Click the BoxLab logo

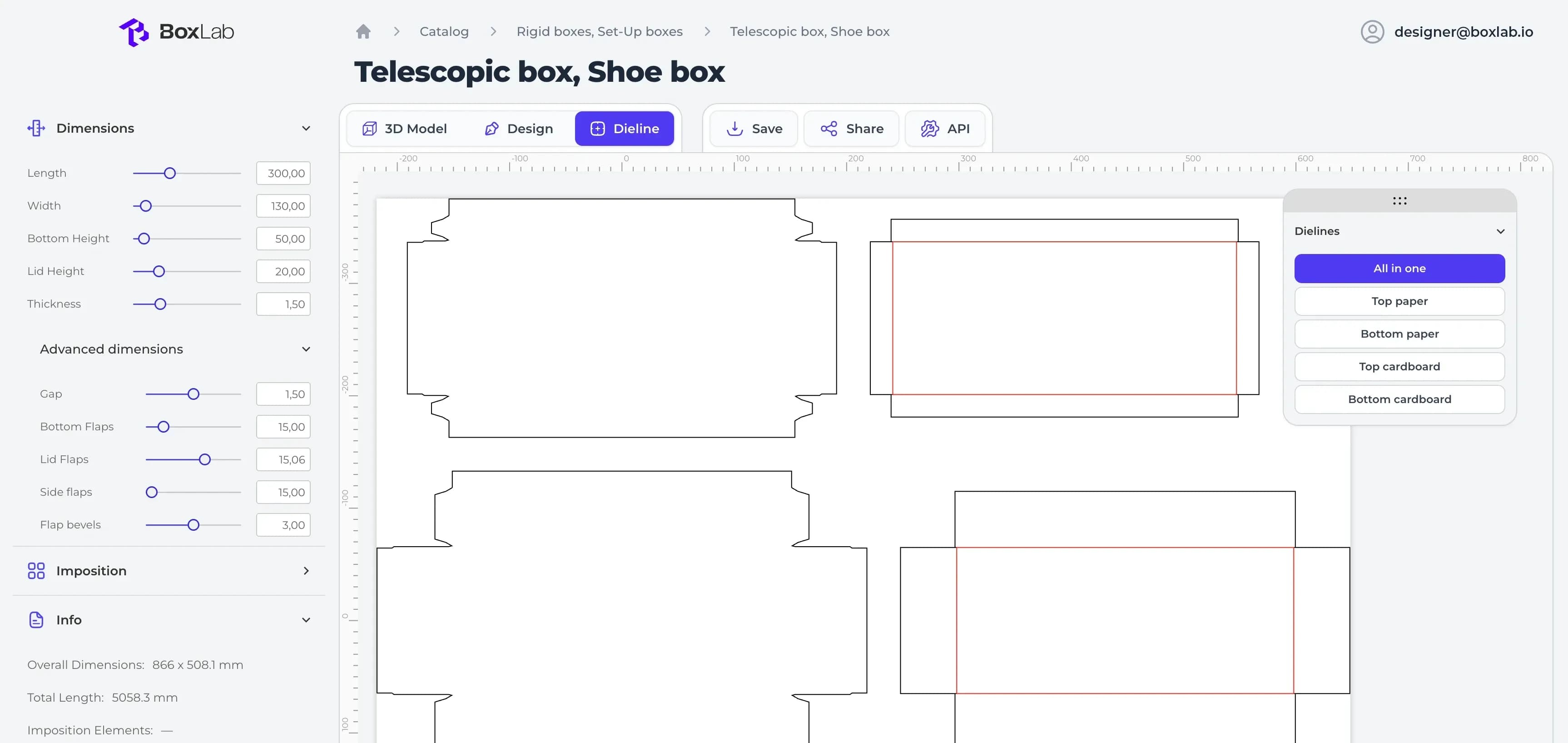tap(177, 32)
